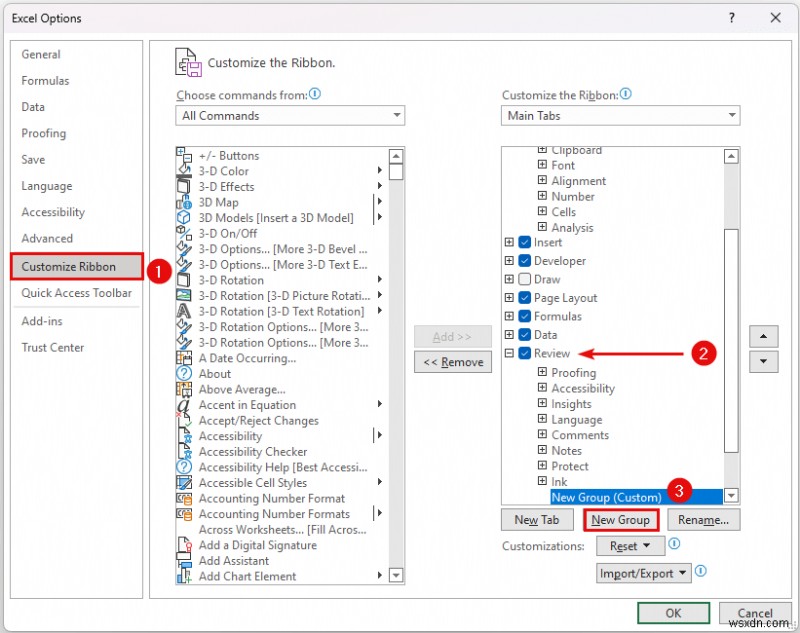Click the info icon beside Choose commands from
The height and width of the screenshot is (633, 800).
[x=315, y=94]
